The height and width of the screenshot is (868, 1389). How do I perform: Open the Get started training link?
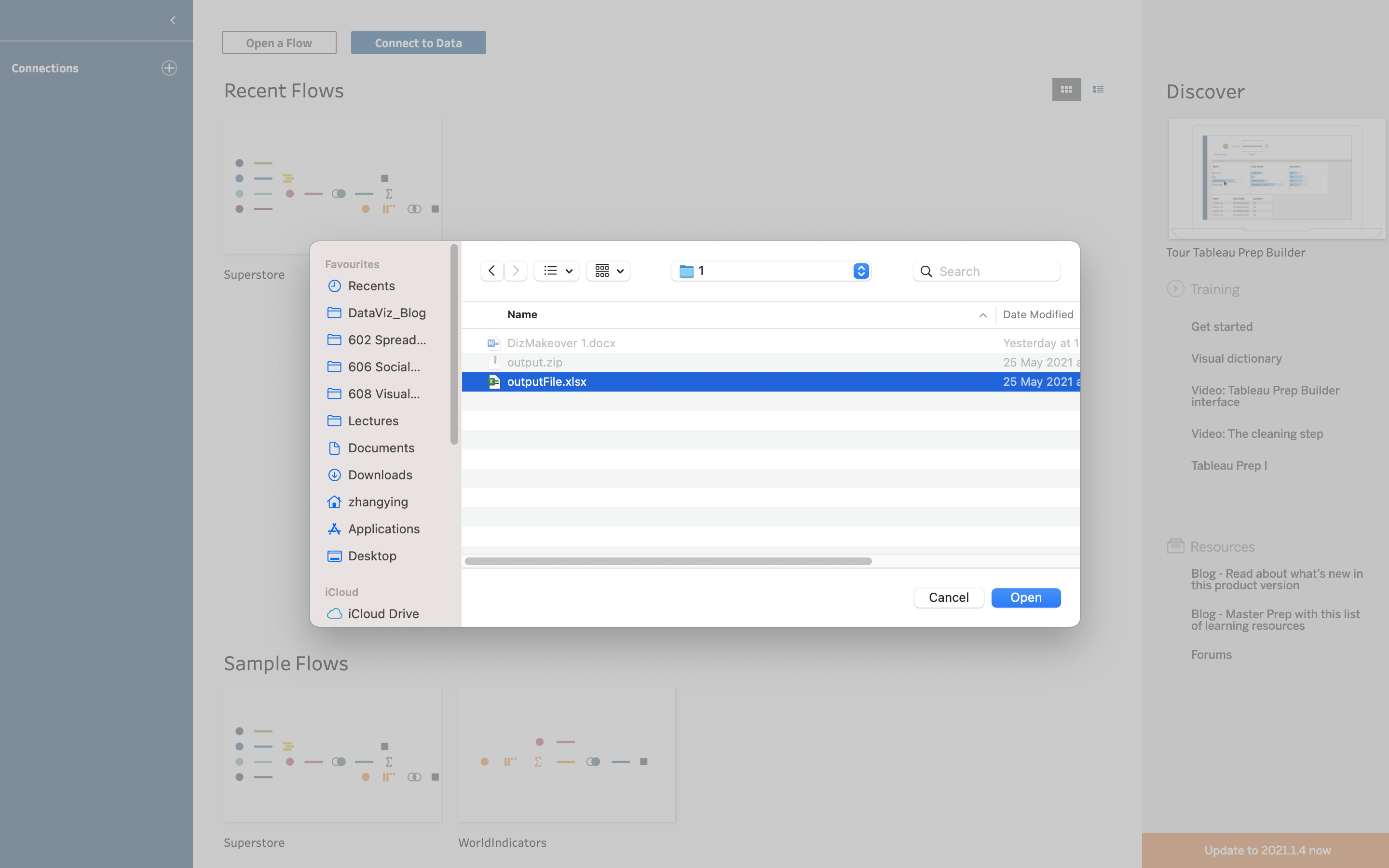[1221, 326]
